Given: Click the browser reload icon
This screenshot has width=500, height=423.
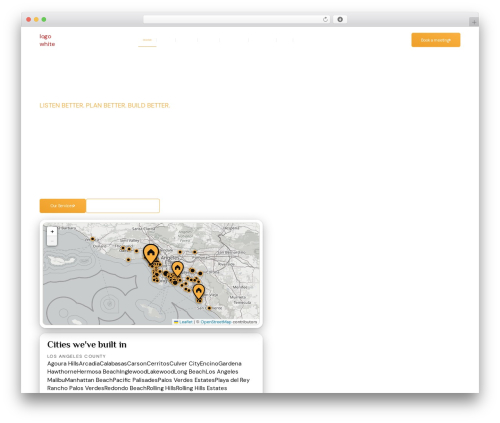Looking at the screenshot, I should point(325,20).
